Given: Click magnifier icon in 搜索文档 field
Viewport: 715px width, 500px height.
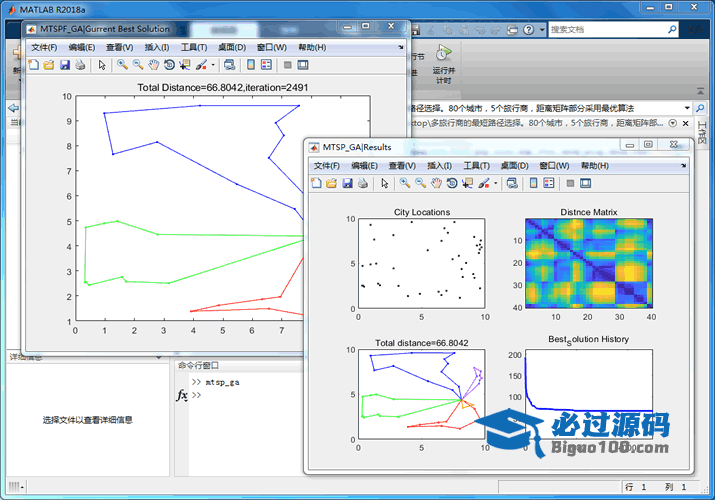Looking at the screenshot, I should pyautogui.click(x=672, y=30).
